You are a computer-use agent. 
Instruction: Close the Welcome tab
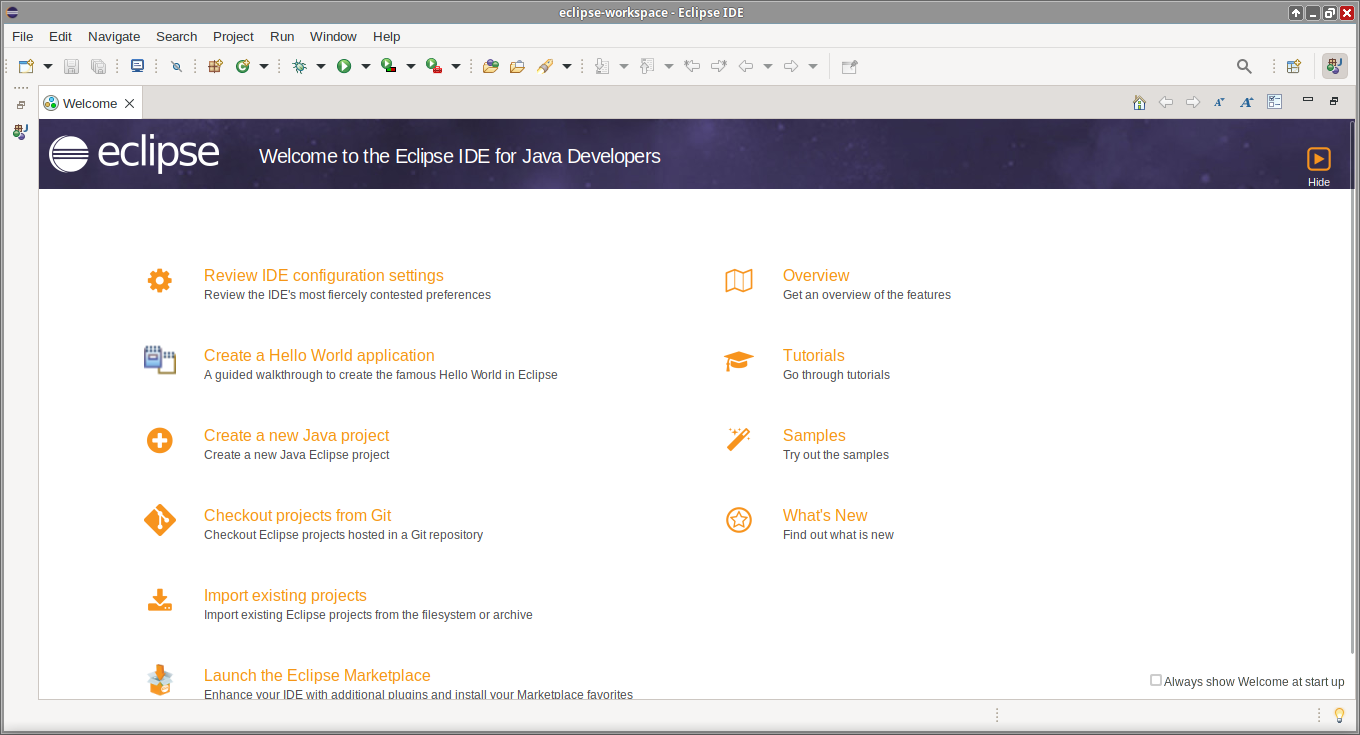130,103
